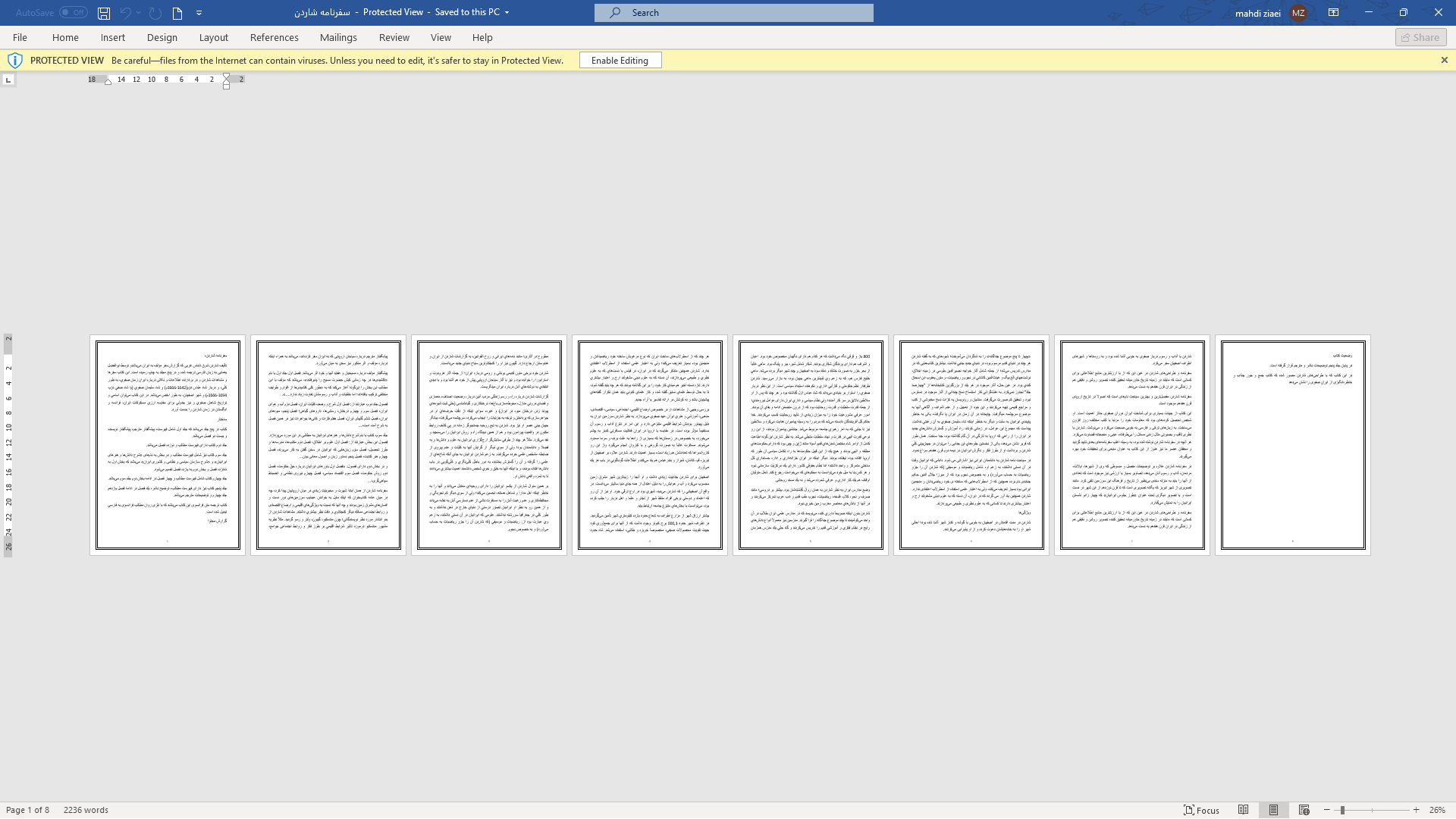
Task: Open the File menu
Action: tap(20, 37)
